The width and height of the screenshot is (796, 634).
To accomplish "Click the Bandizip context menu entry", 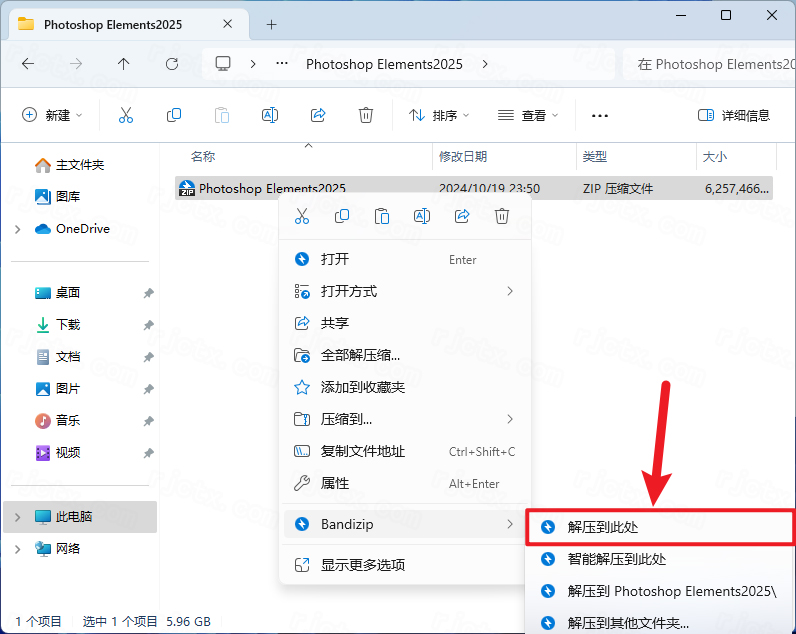I will 405,524.
